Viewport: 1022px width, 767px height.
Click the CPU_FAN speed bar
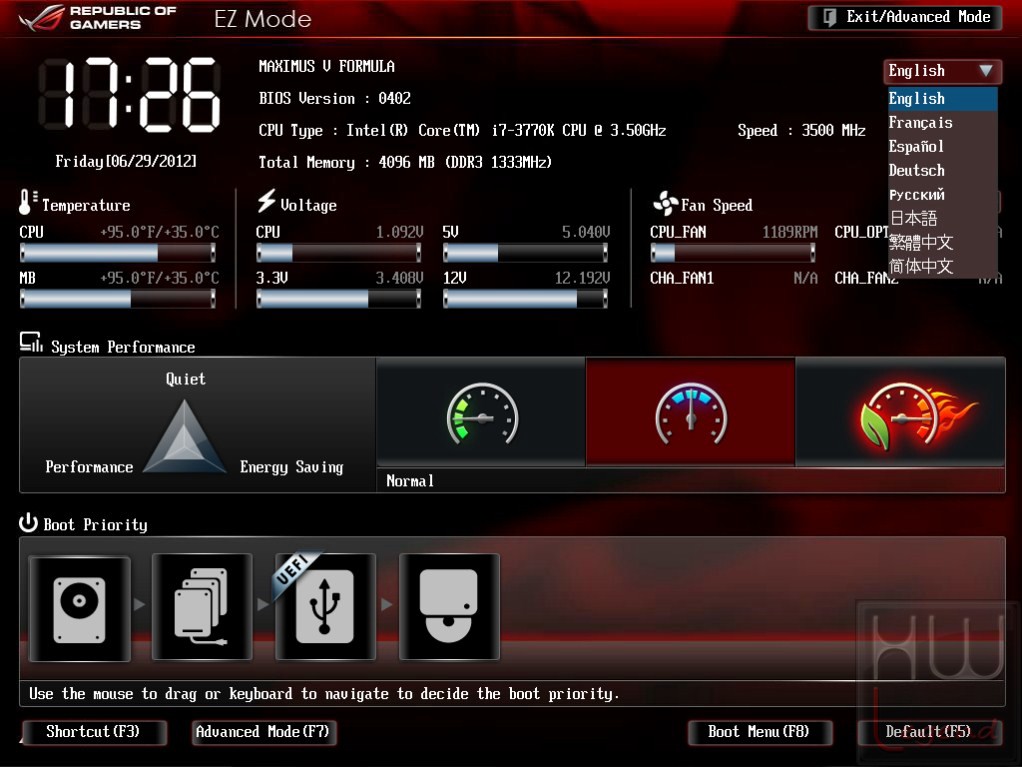733,252
